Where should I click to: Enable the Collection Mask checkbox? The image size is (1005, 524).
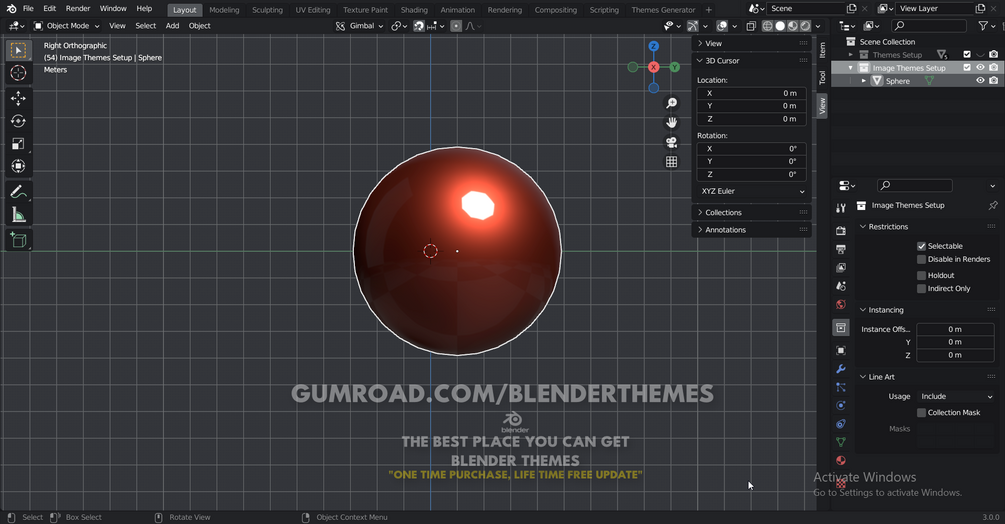coord(921,413)
